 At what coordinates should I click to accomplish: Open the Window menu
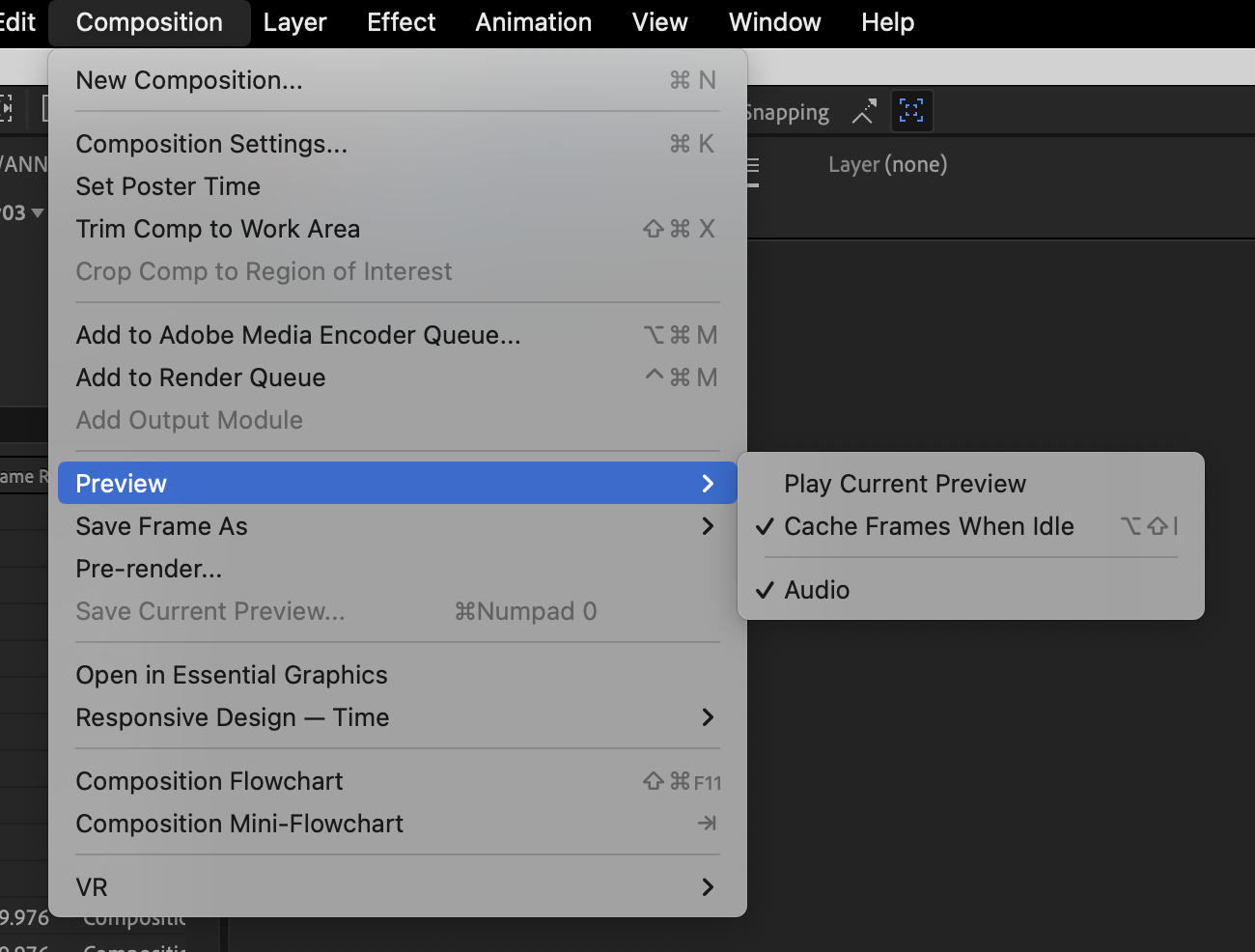774,21
